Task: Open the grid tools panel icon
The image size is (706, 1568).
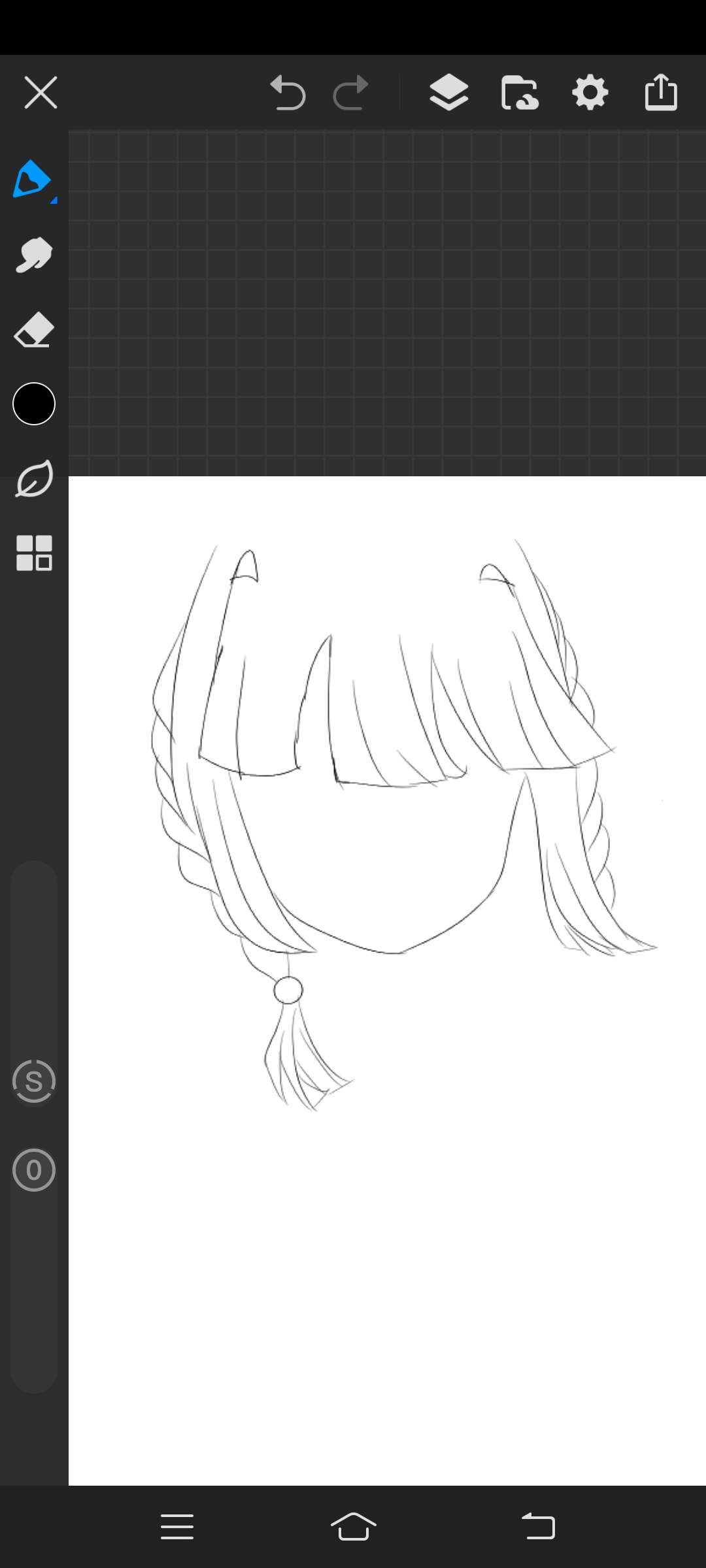Action: tap(34, 553)
